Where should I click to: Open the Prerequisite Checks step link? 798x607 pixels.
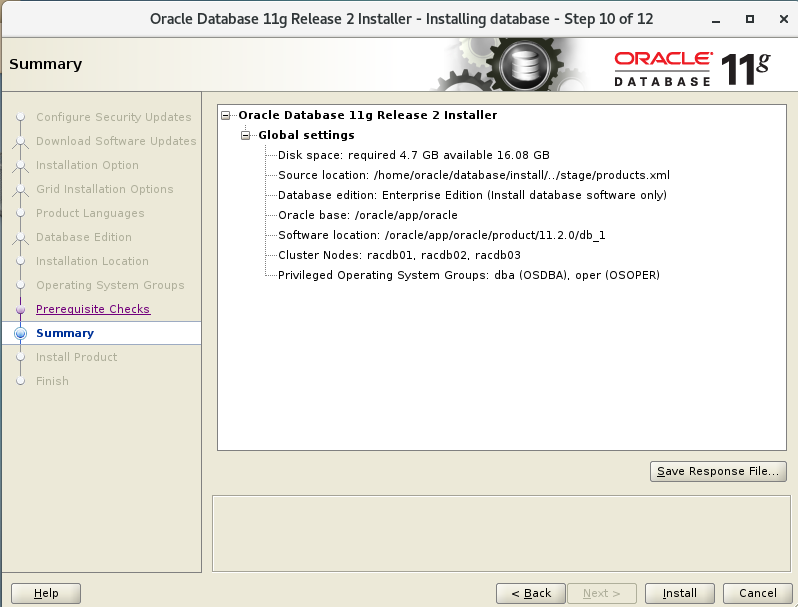click(x=93, y=309)
